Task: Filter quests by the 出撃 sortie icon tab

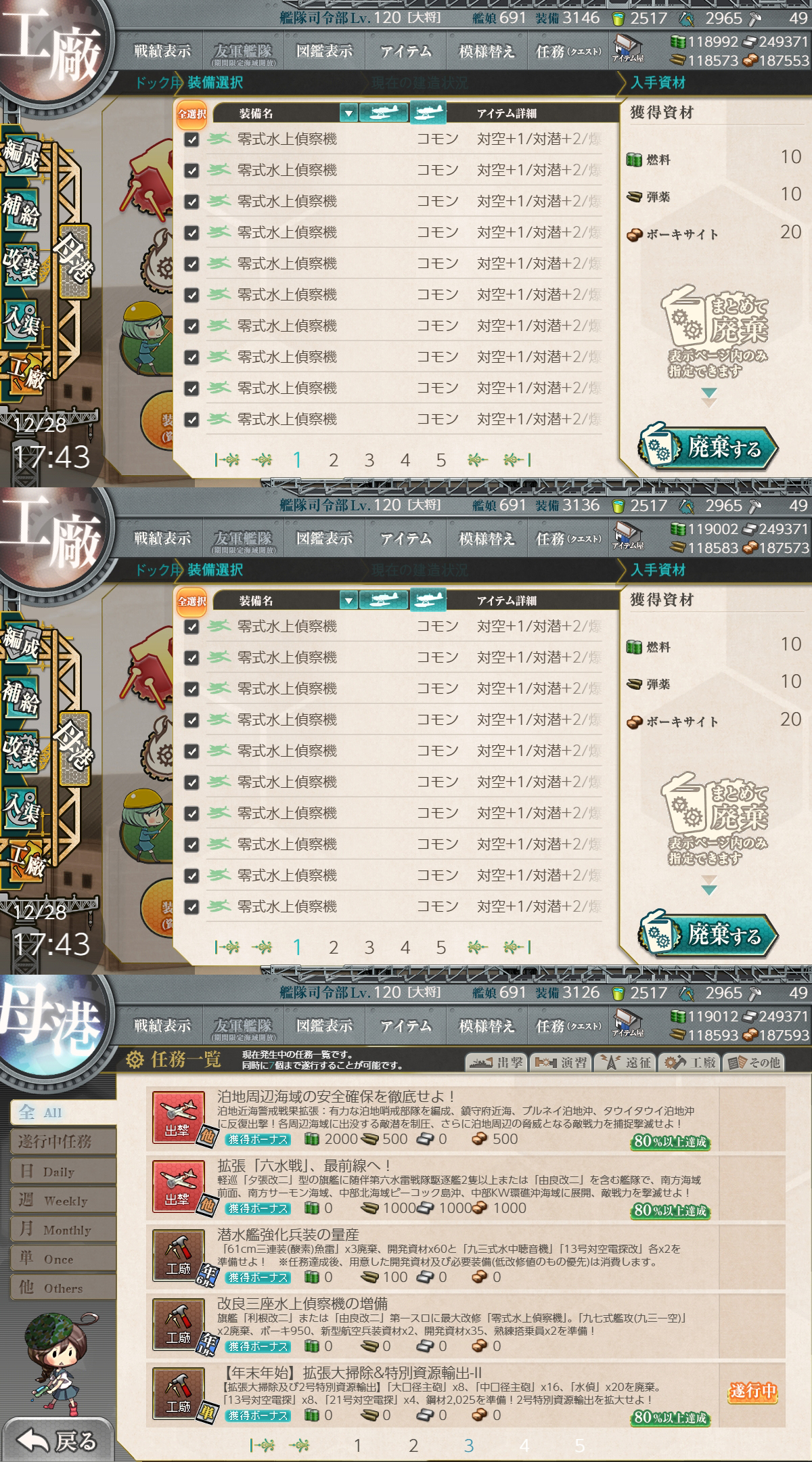Action: point(496,1063)
